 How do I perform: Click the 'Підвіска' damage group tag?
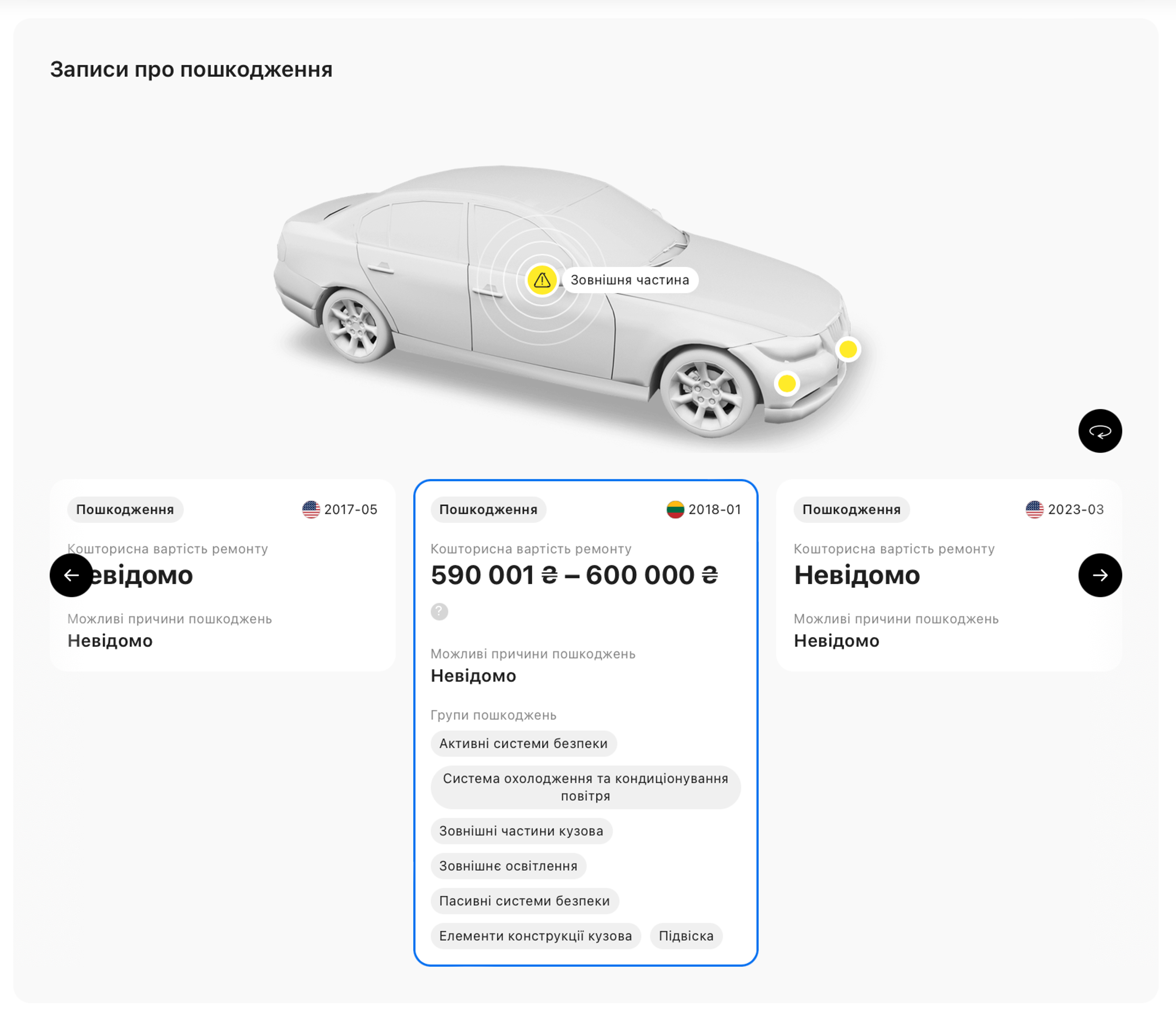pyautogui.click(x=685, y=936)
